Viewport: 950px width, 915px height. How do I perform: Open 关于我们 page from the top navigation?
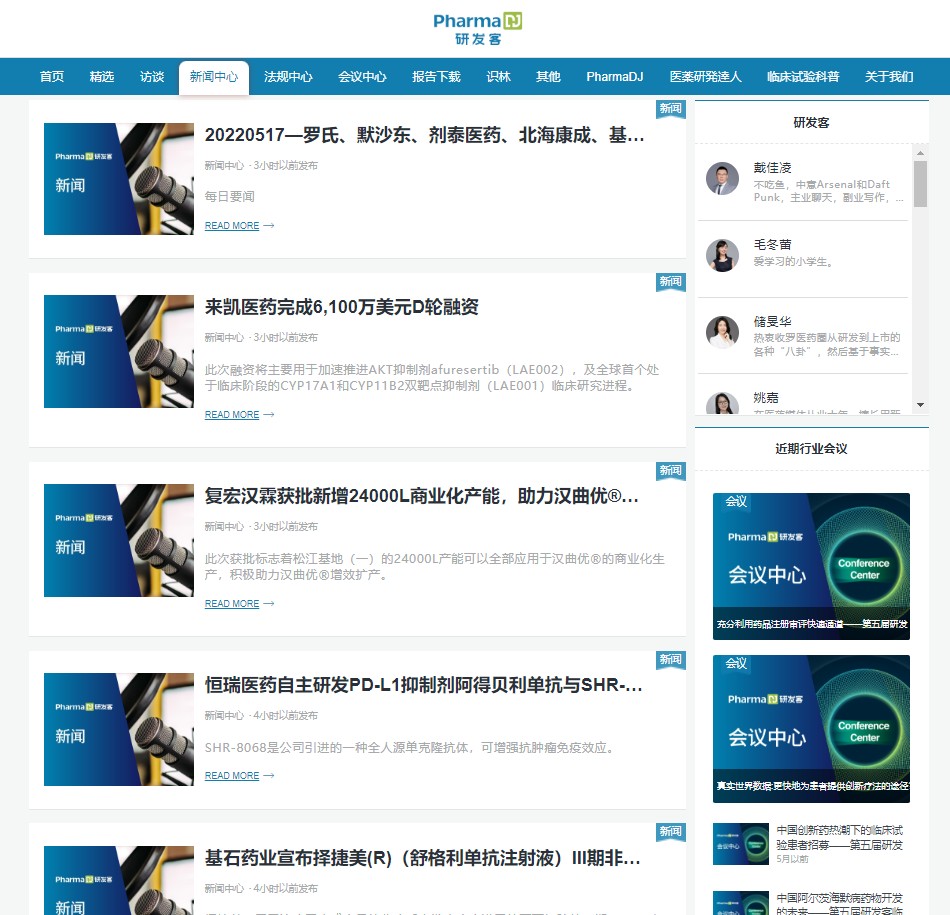[x=889, y=77]
